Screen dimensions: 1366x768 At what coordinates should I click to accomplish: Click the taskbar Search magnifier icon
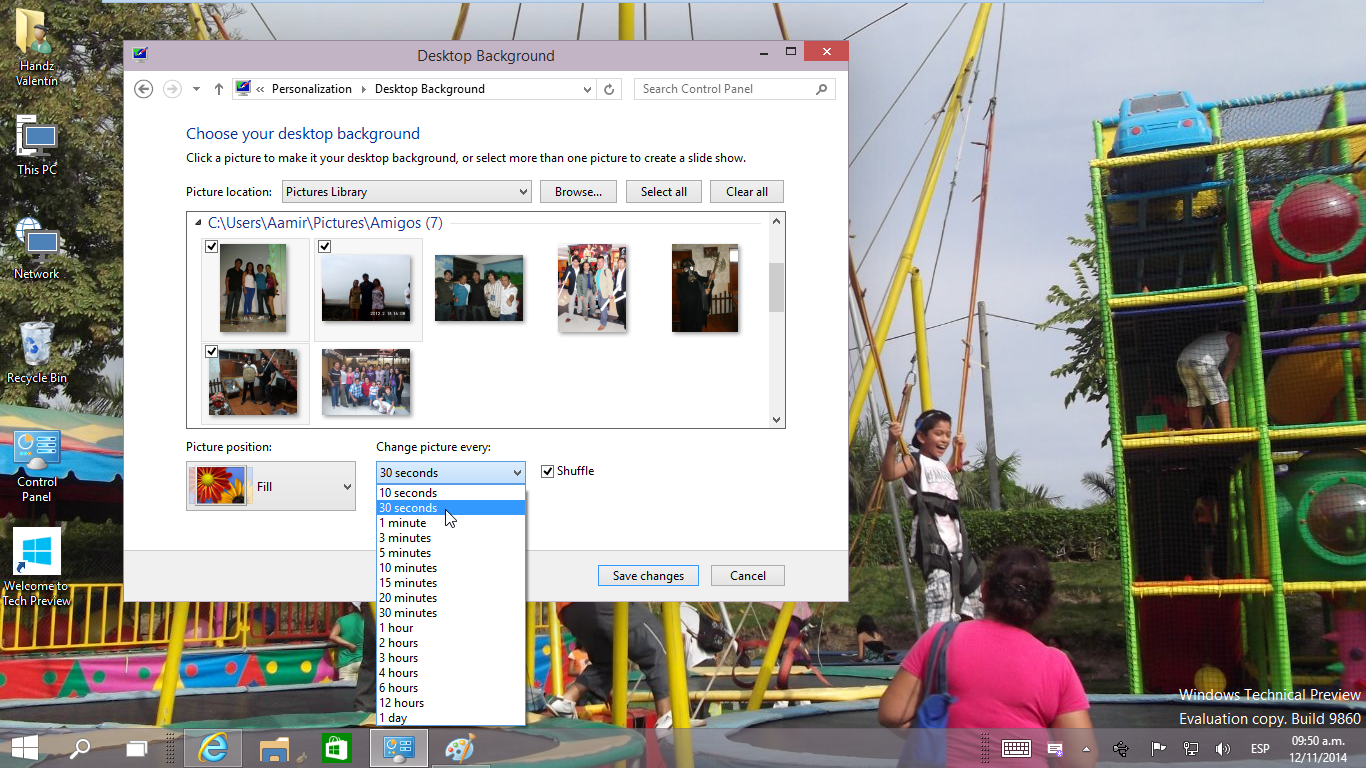(x=79, y=748)
